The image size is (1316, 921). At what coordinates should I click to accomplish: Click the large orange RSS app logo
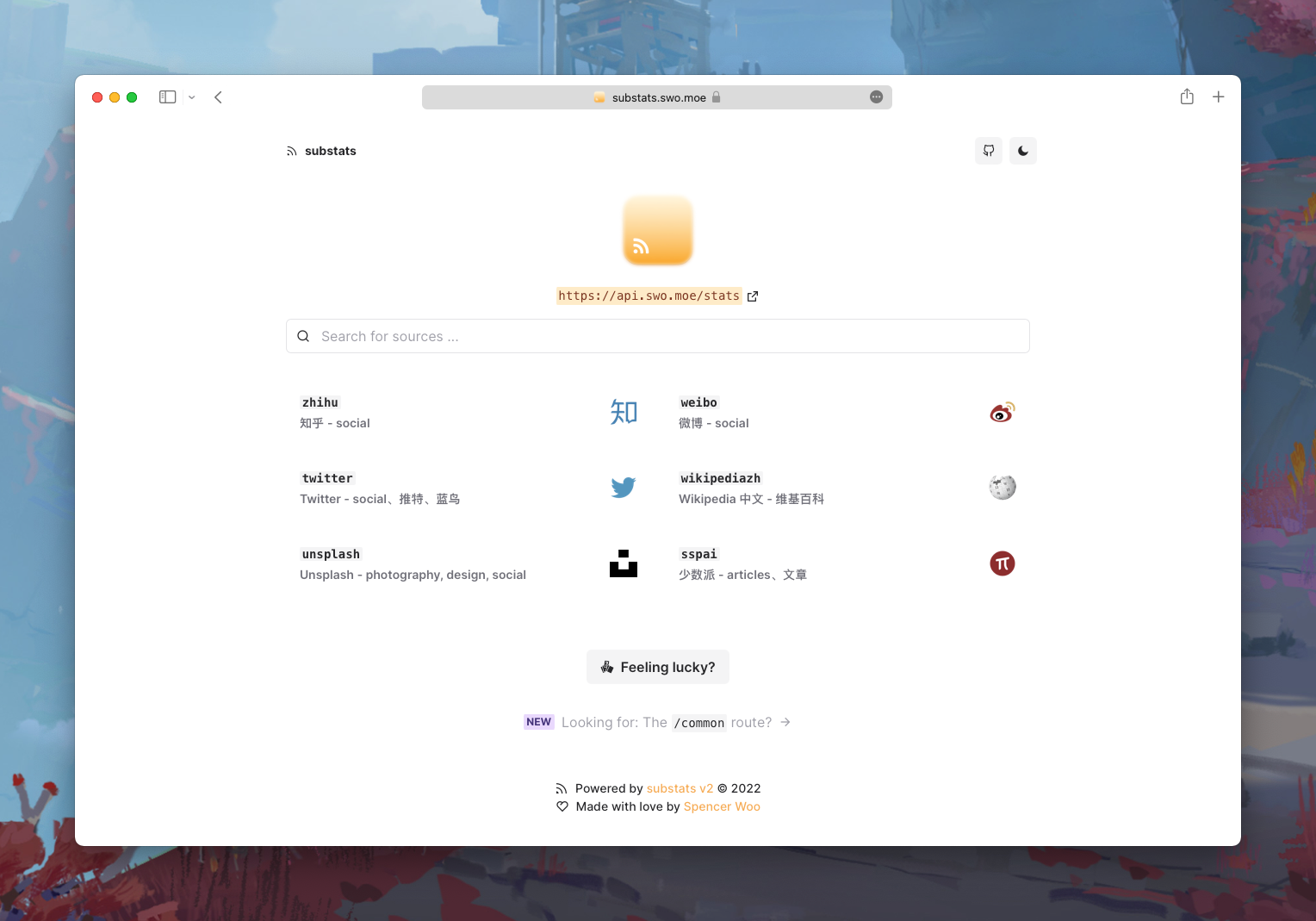(658, 231)
